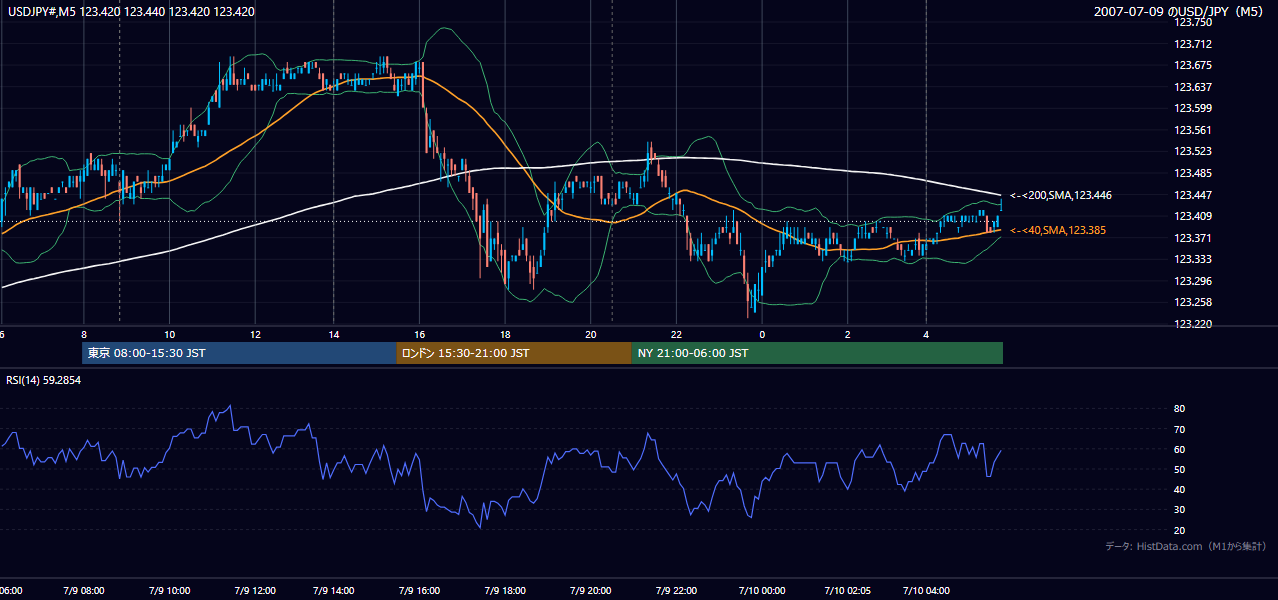Click price level 123.485 on axis

(1192, 173)
